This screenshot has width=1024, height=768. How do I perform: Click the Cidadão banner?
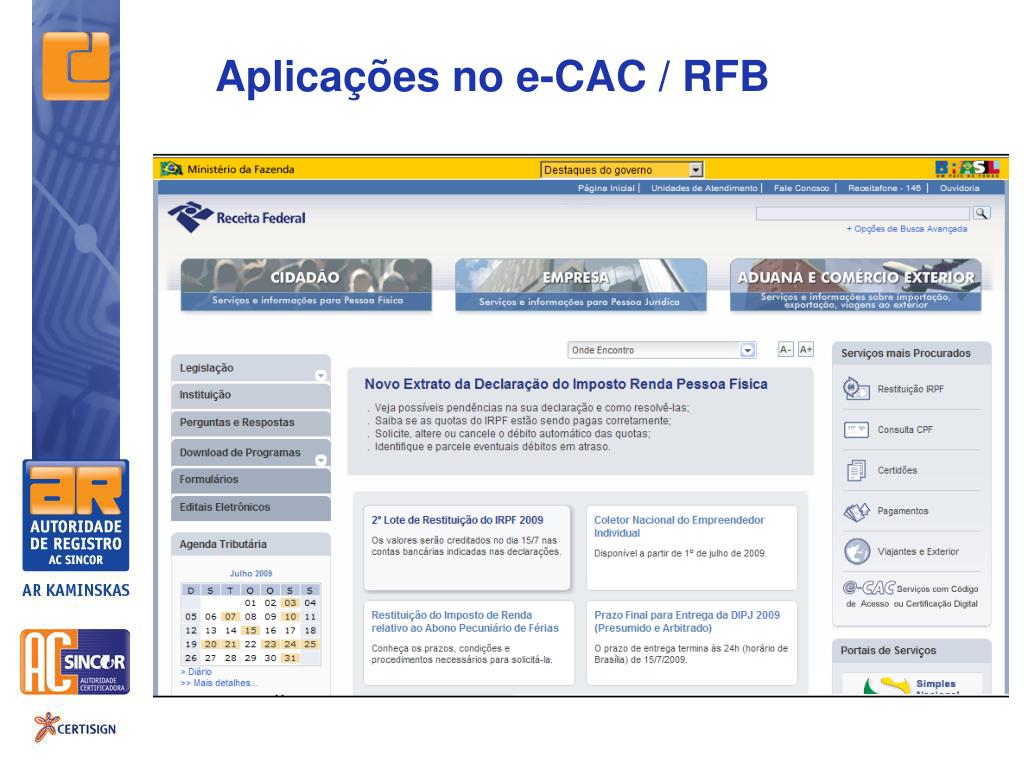click(x=306, y=285)
